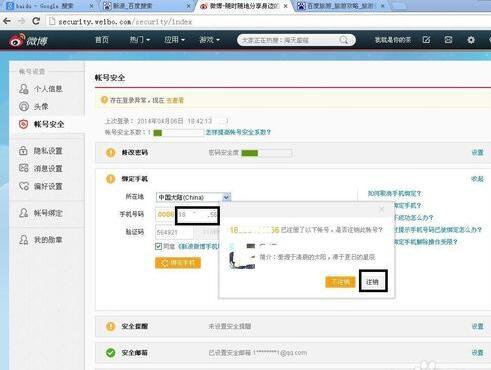Screen dimensions: 491x370
Task: Click the 注销 button in the popup
Action: [373, 282]
